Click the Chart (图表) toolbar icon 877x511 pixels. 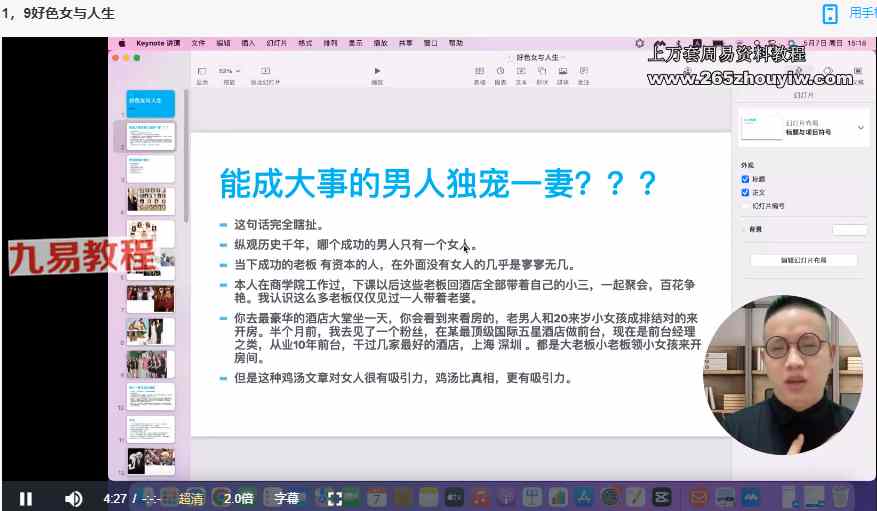click(x=500, y=71)
